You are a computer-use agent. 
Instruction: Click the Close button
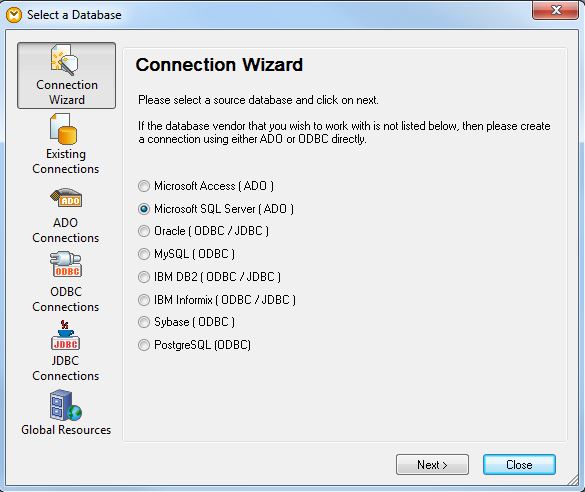click(x=519, y=465)
